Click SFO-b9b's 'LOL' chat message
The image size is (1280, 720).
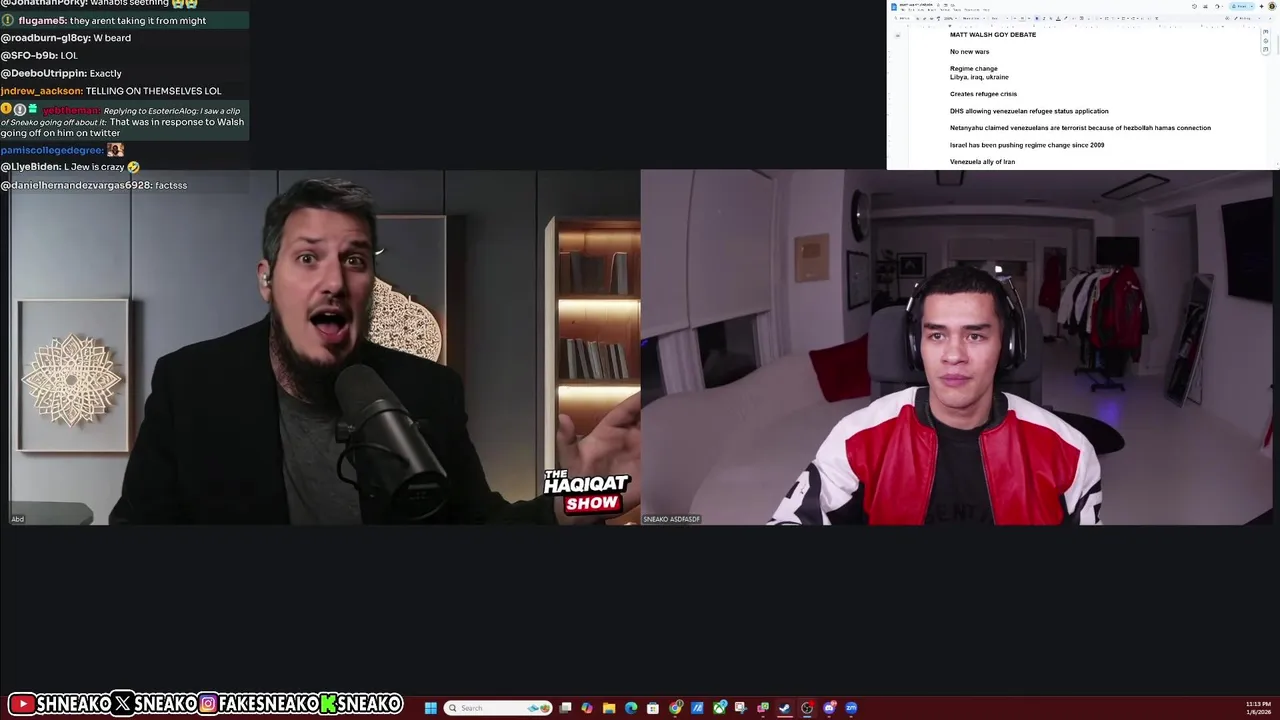click(39, 56)
